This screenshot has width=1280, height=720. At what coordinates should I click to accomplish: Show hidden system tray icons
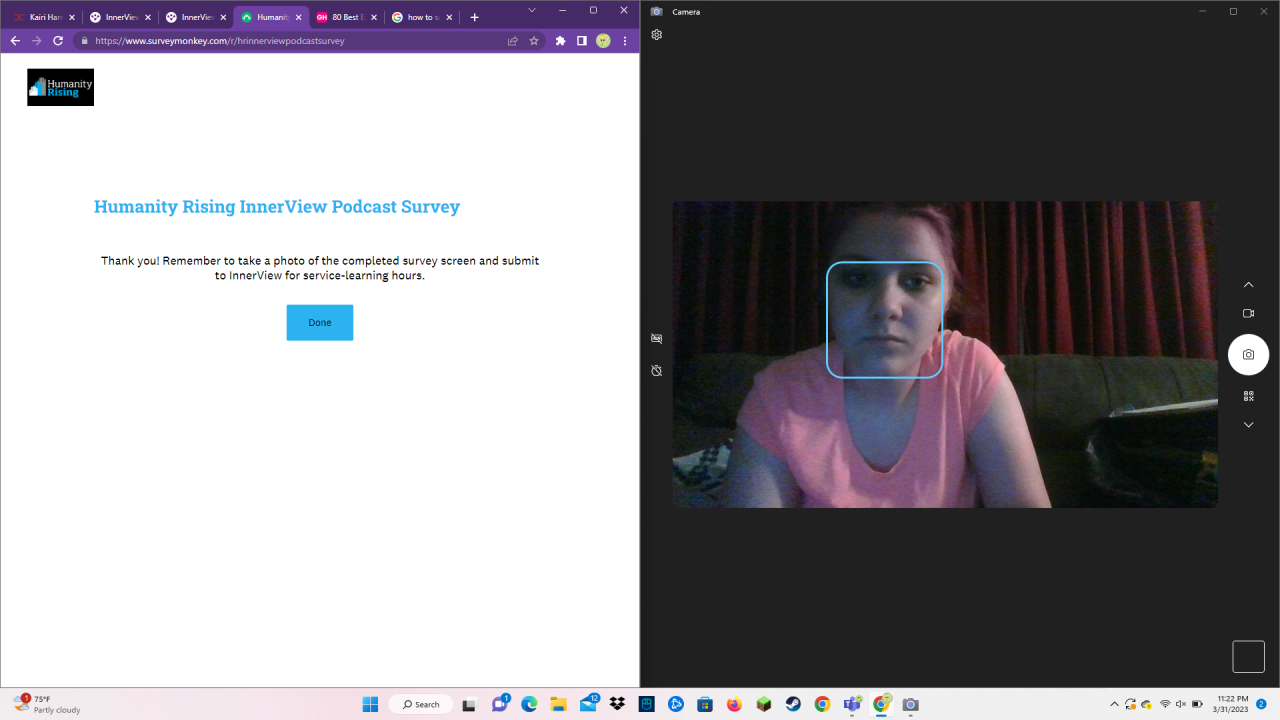coord(1115,704)
